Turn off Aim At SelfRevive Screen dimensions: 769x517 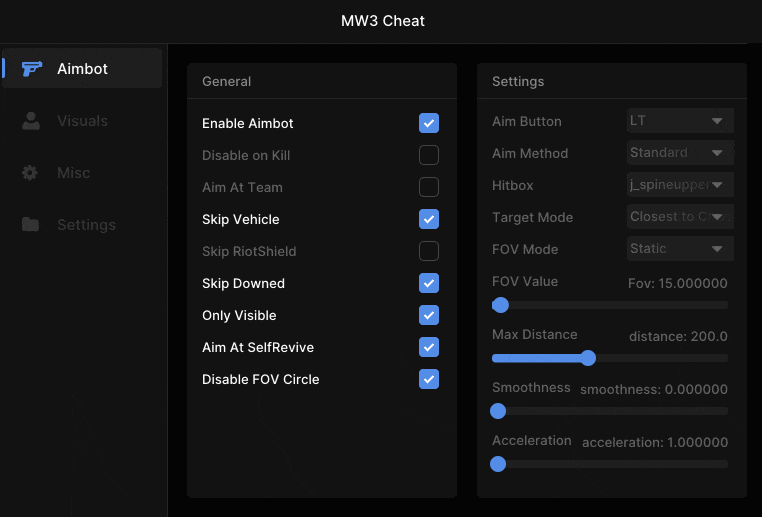(x=429, y=347)
